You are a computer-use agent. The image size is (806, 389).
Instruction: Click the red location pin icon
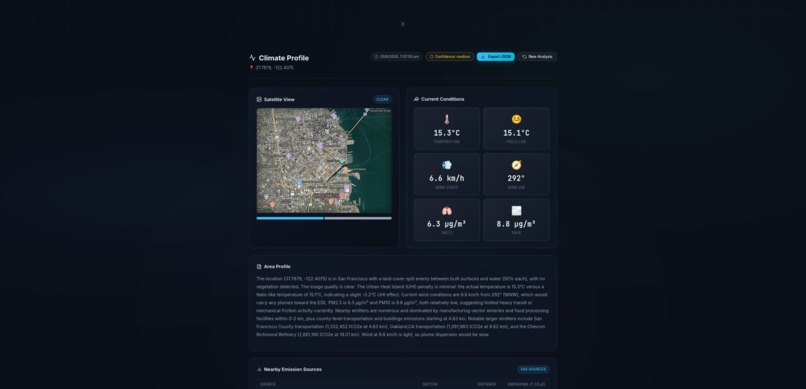pos(251,68)
